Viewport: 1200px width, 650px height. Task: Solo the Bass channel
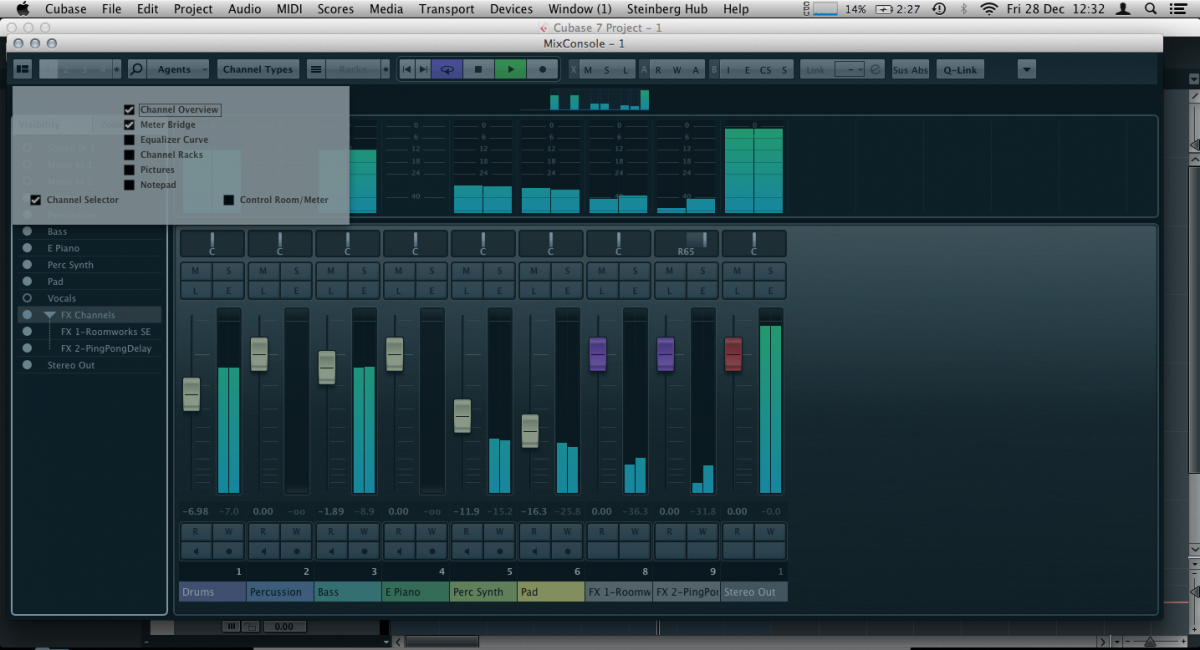coord(364,271)
